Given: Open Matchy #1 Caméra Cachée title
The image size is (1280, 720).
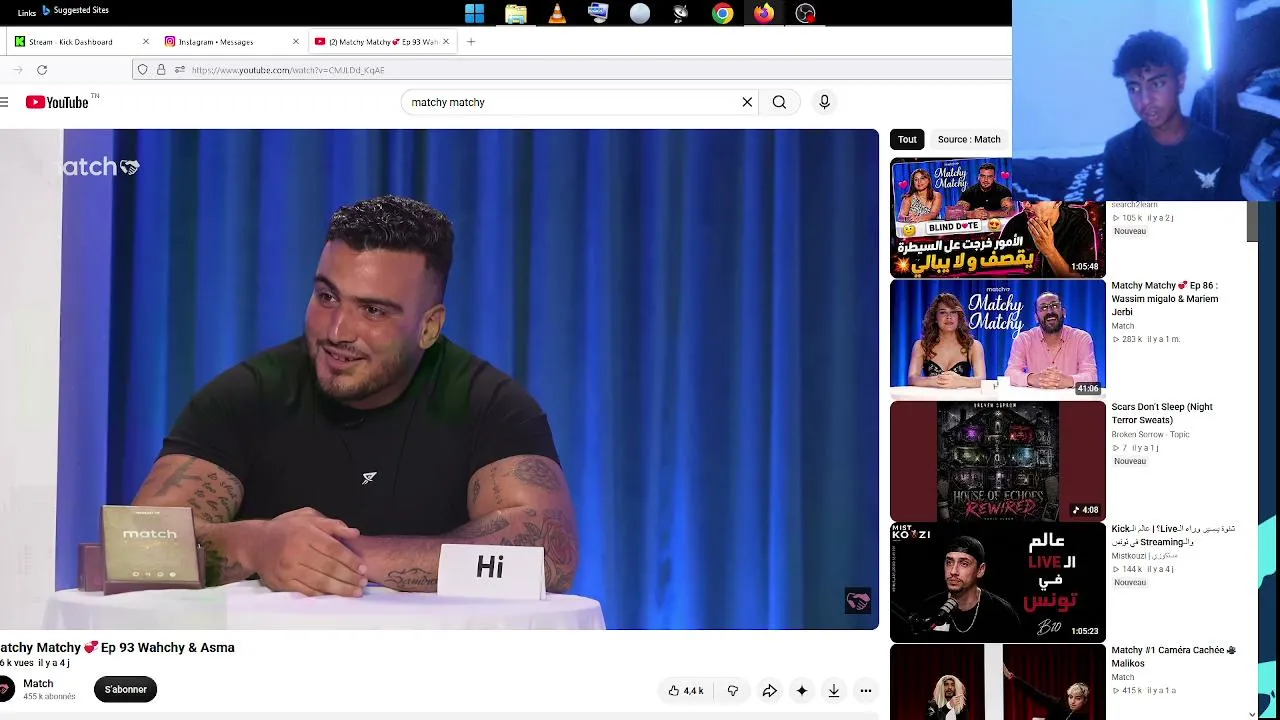Looking at the screenshot, I should click(x=1173, y=656).
